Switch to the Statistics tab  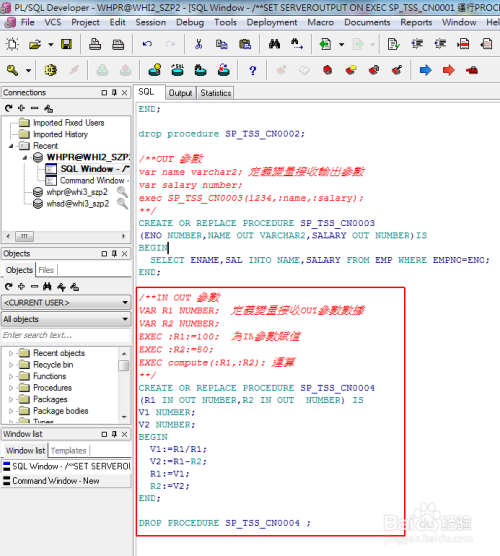pyautogui.click(x=216, y=93)
